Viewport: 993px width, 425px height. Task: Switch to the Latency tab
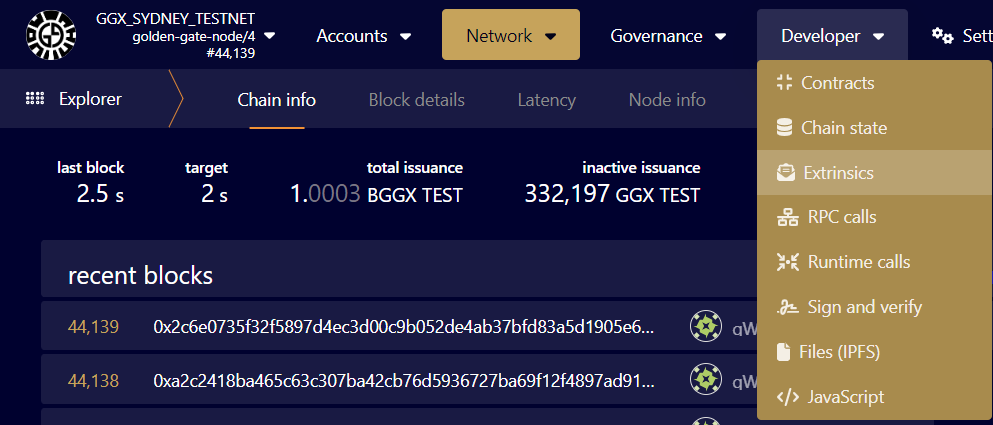click(x=547, y=100)
